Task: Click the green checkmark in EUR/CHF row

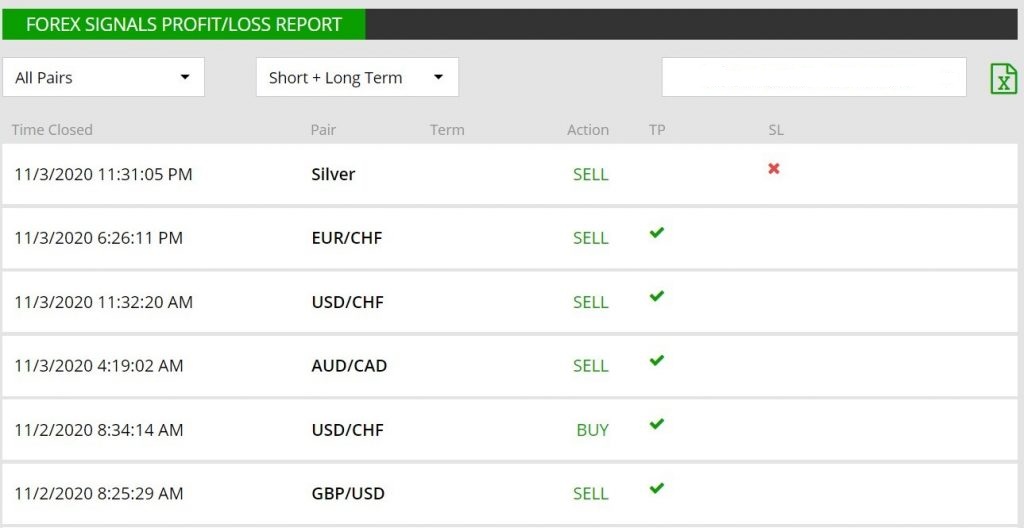Action: (656, 232)
